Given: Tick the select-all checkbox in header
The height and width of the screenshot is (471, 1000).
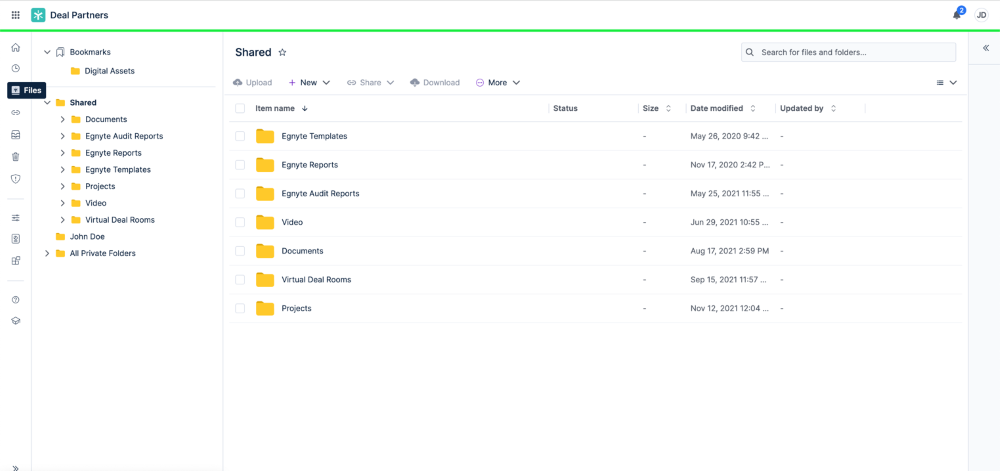Looking at the screenshot, I should point(240,108).
